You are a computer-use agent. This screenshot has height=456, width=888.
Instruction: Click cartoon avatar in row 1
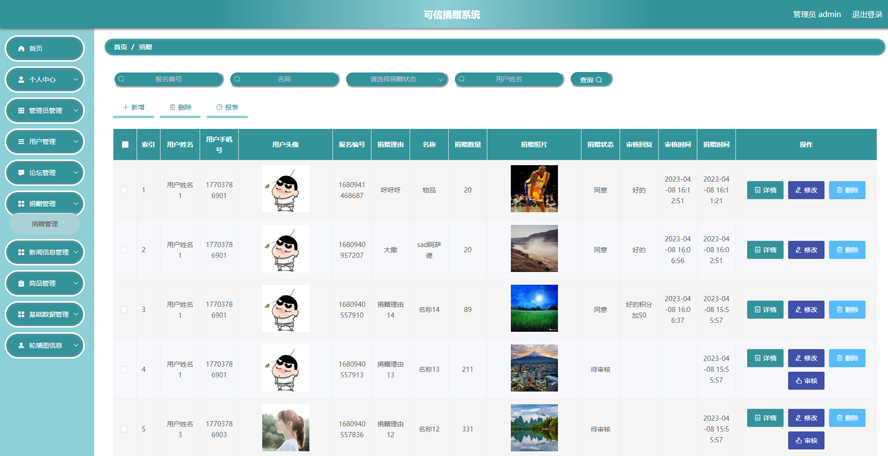pos(285,189)
